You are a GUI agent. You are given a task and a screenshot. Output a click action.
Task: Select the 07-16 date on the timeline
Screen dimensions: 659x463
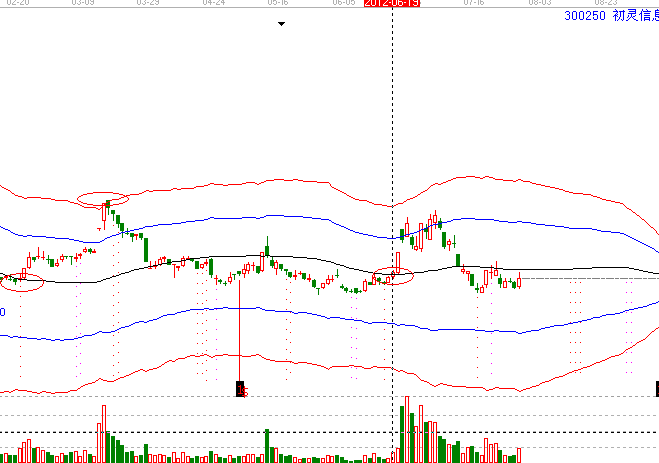tap(474, 4)
